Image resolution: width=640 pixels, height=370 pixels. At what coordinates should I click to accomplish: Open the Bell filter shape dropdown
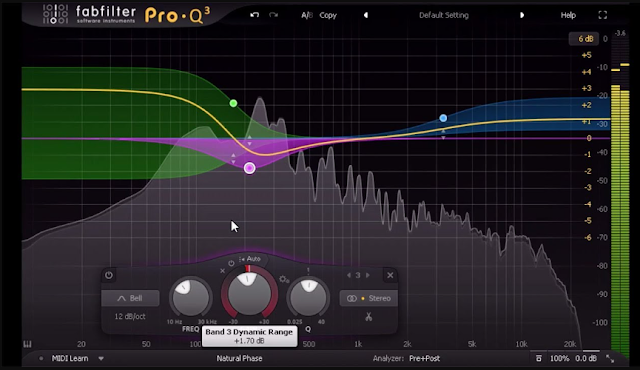tap(130, 298)
